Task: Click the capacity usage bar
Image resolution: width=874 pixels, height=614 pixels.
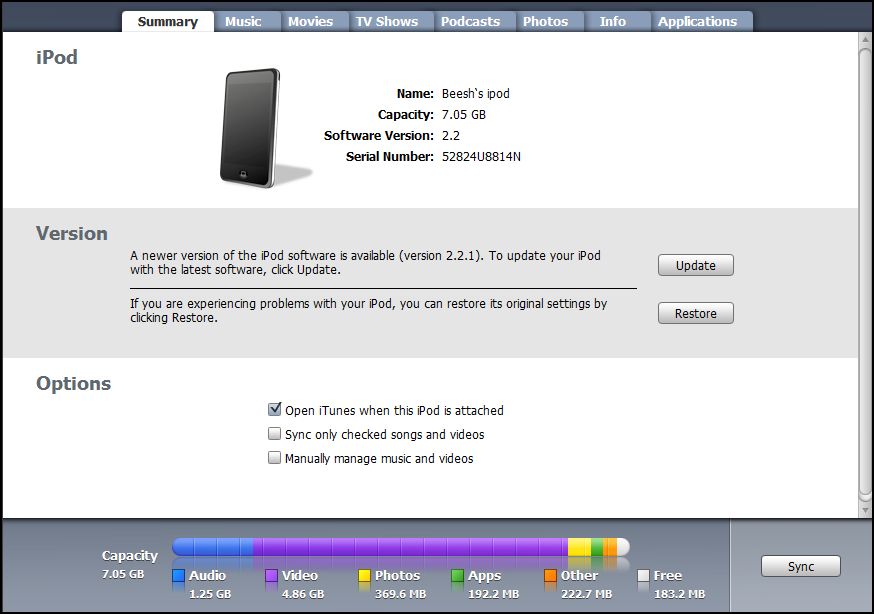Action: (400, 547)
